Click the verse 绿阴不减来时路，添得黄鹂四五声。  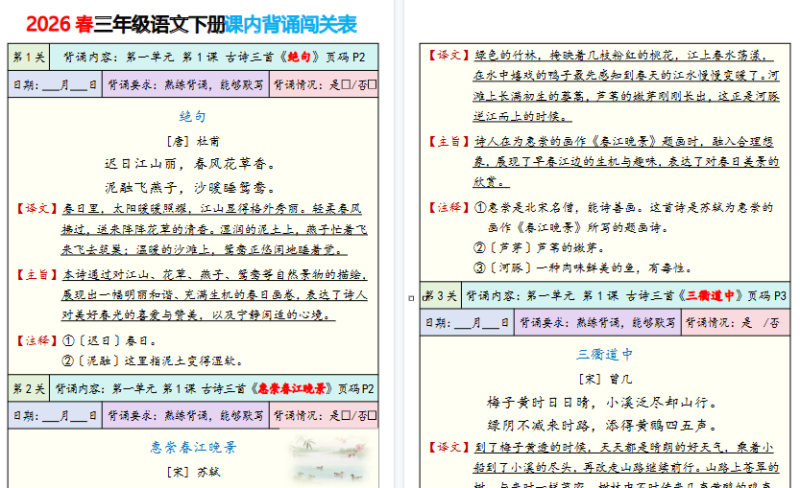(602, 425)
